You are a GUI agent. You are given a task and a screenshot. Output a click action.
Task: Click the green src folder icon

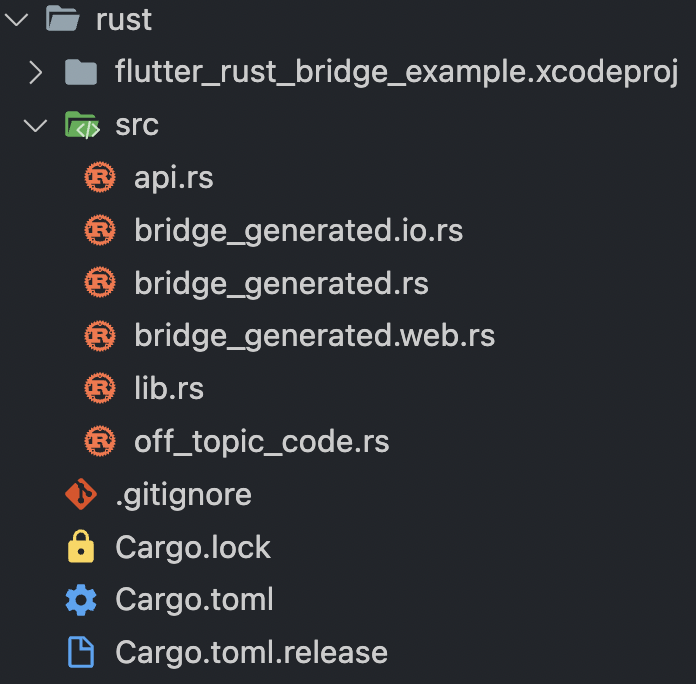click(x=80, y=125)
